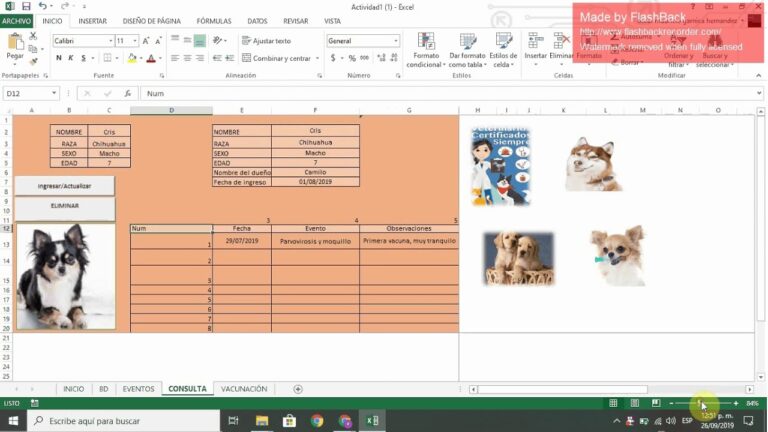Click the fill color bucket icon
Viewport: 768px width, 432px height.
point(131,58)
